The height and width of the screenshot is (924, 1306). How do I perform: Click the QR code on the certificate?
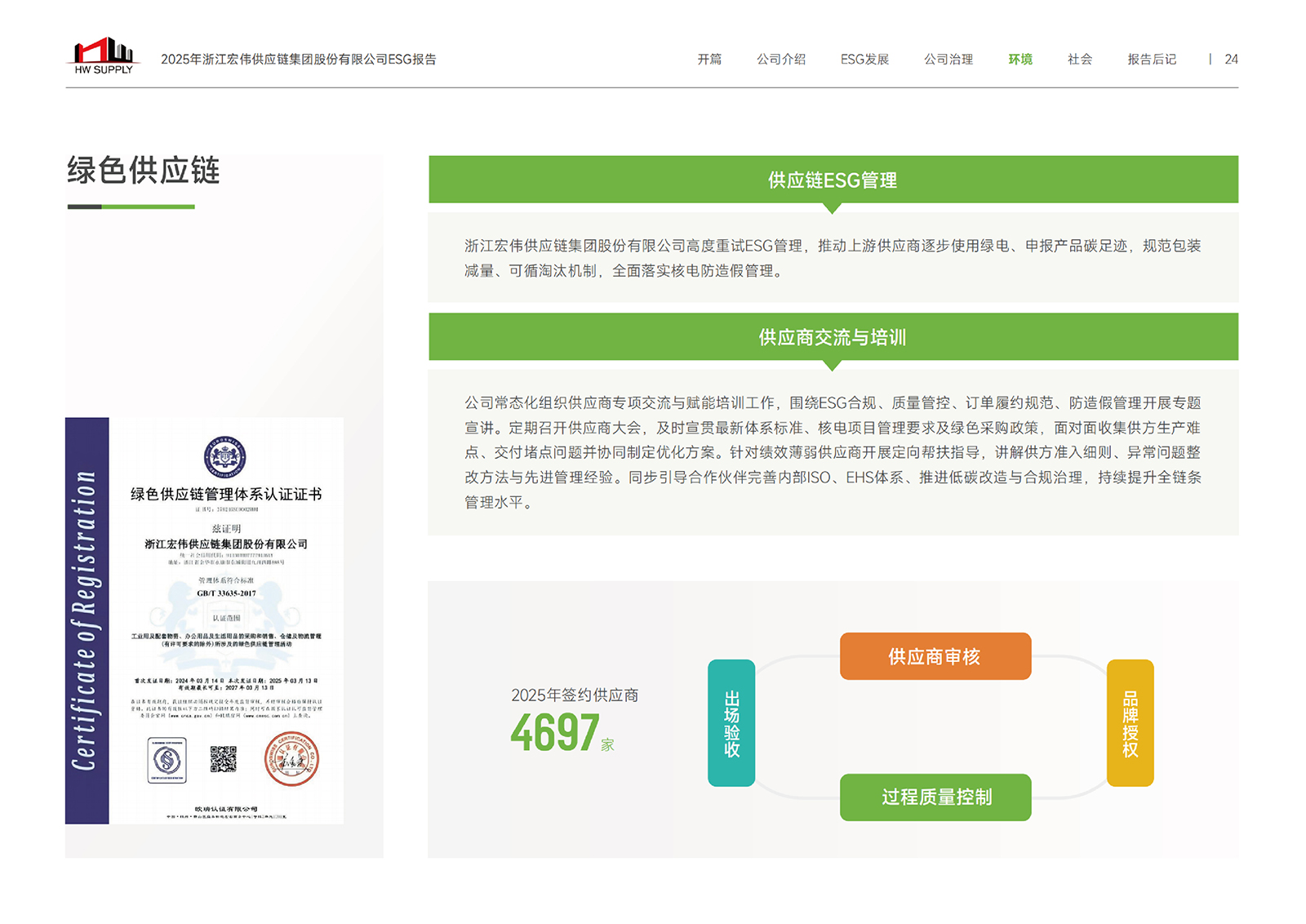(x=223, y=759)
